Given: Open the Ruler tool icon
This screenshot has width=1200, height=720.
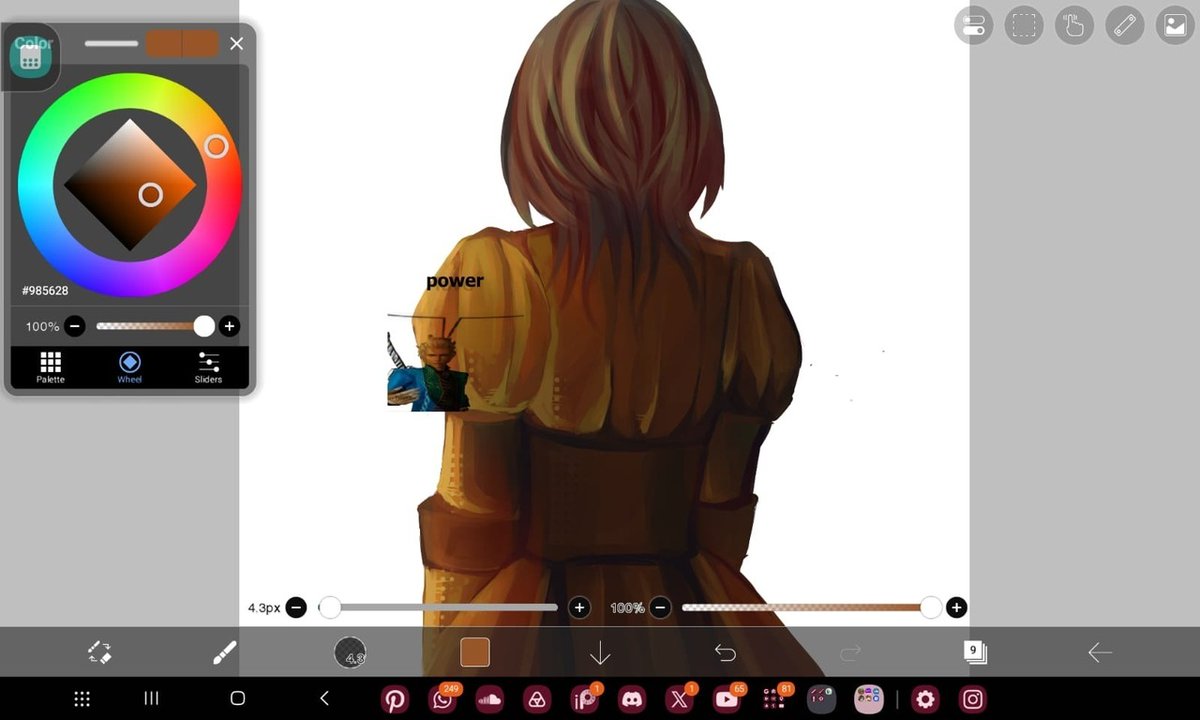Looking at the screenshot, I should pyautogui.click(x=1125, y=26).
